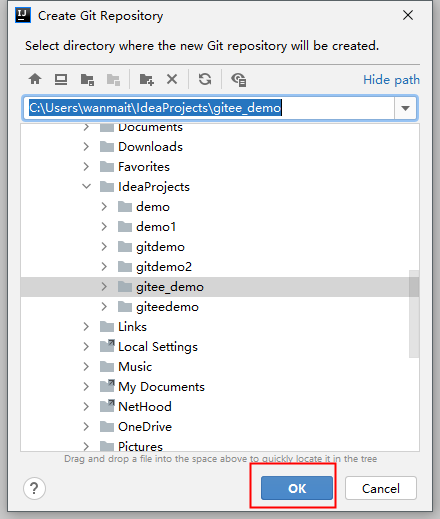Click the Cancel button

(381, 488)
